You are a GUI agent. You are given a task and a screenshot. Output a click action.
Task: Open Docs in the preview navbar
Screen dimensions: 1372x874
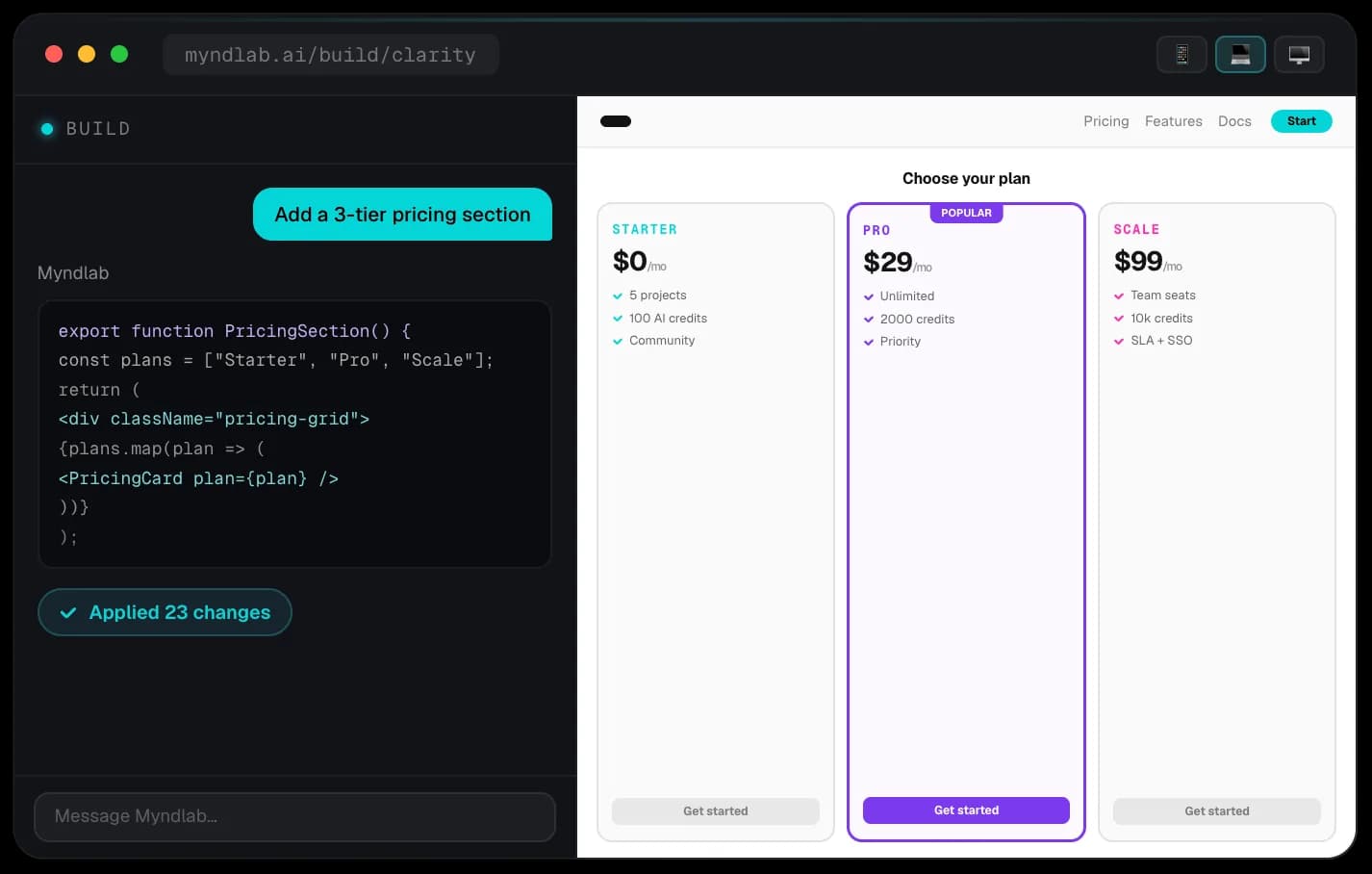click(1234, 121)
